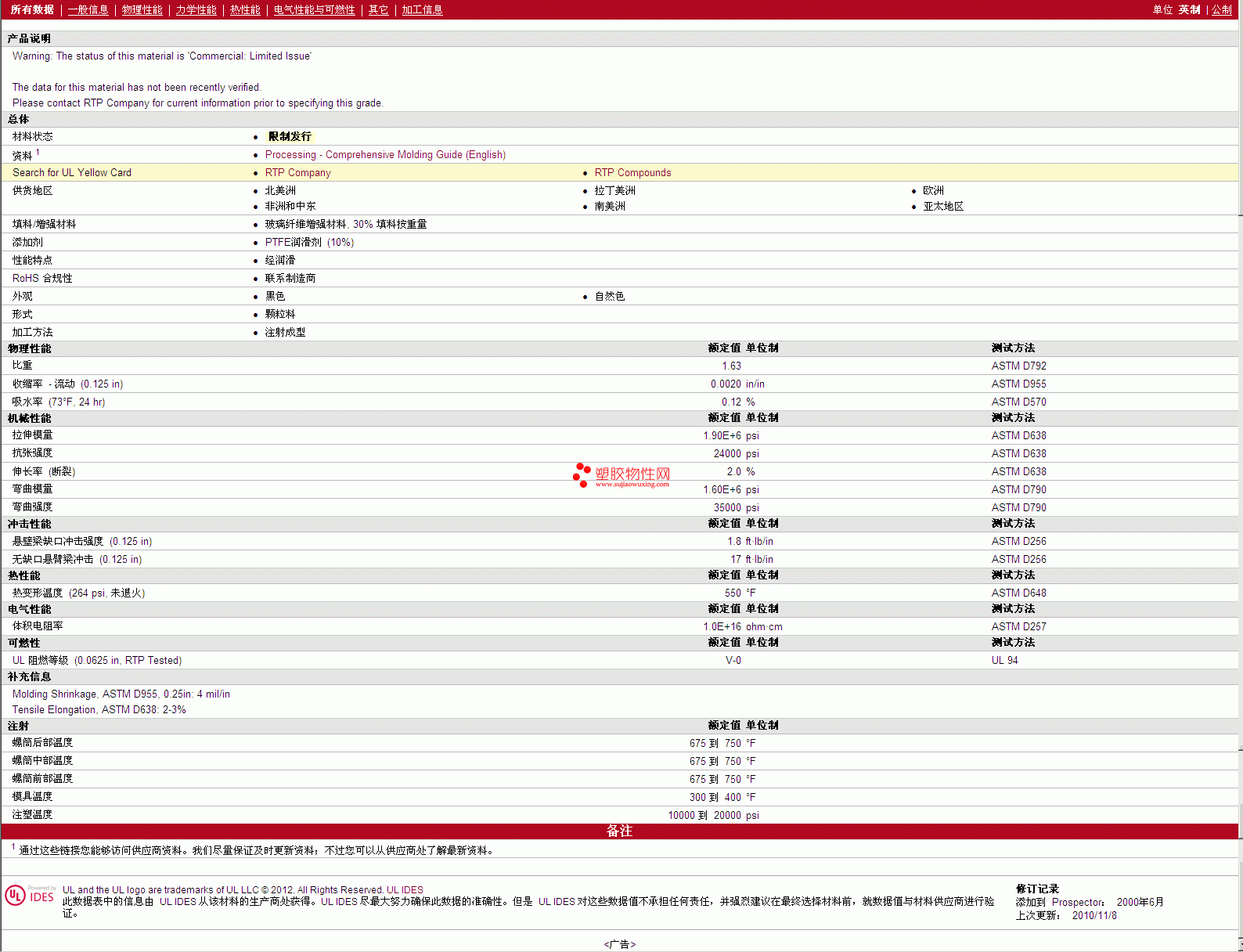Image resolution: width=1243 pixels, height=952 pixels.
Task: Open the 物理性能 section tab
Action: pos(142,10)
